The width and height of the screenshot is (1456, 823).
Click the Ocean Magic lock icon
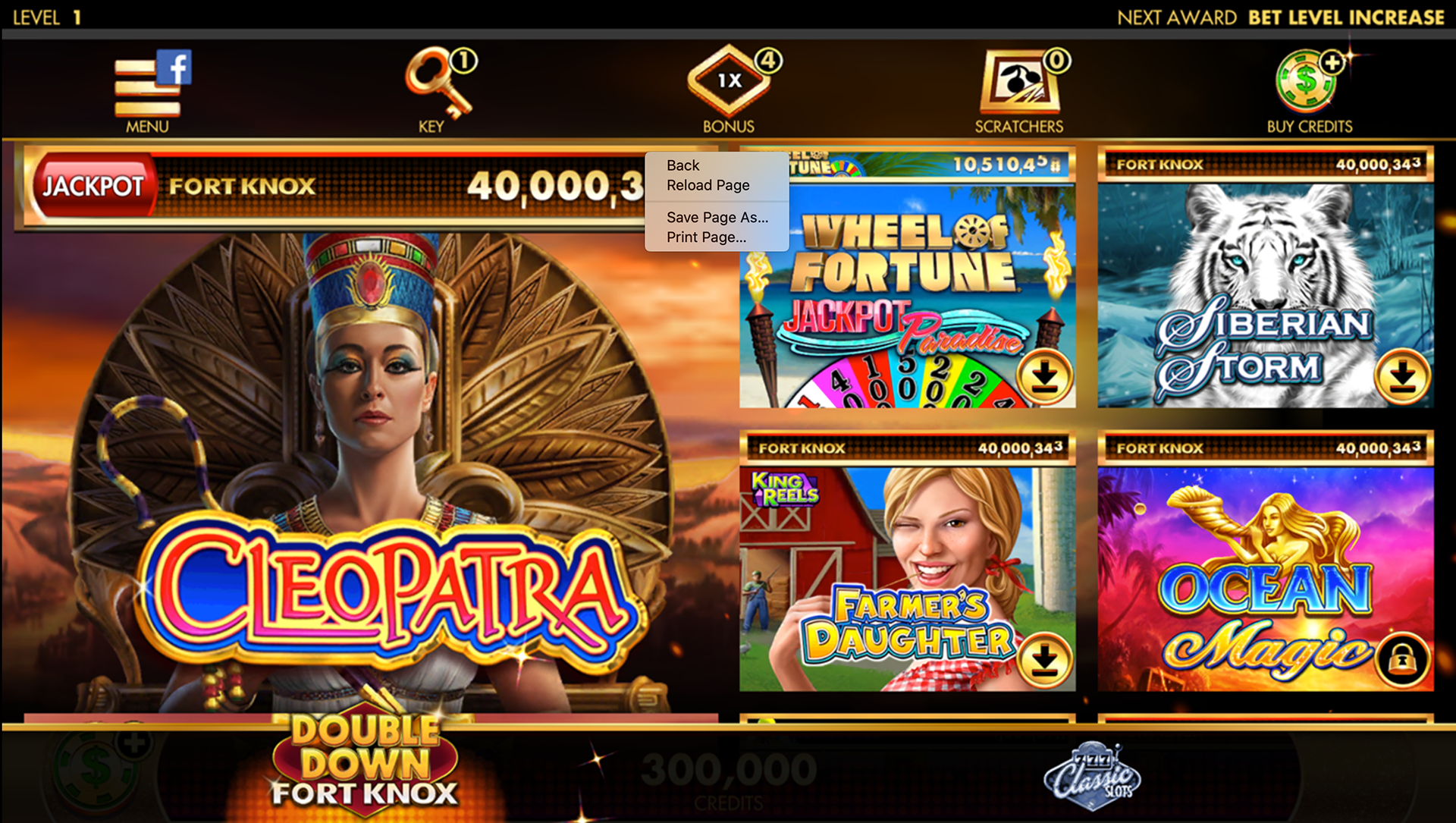pos(1403,660)
